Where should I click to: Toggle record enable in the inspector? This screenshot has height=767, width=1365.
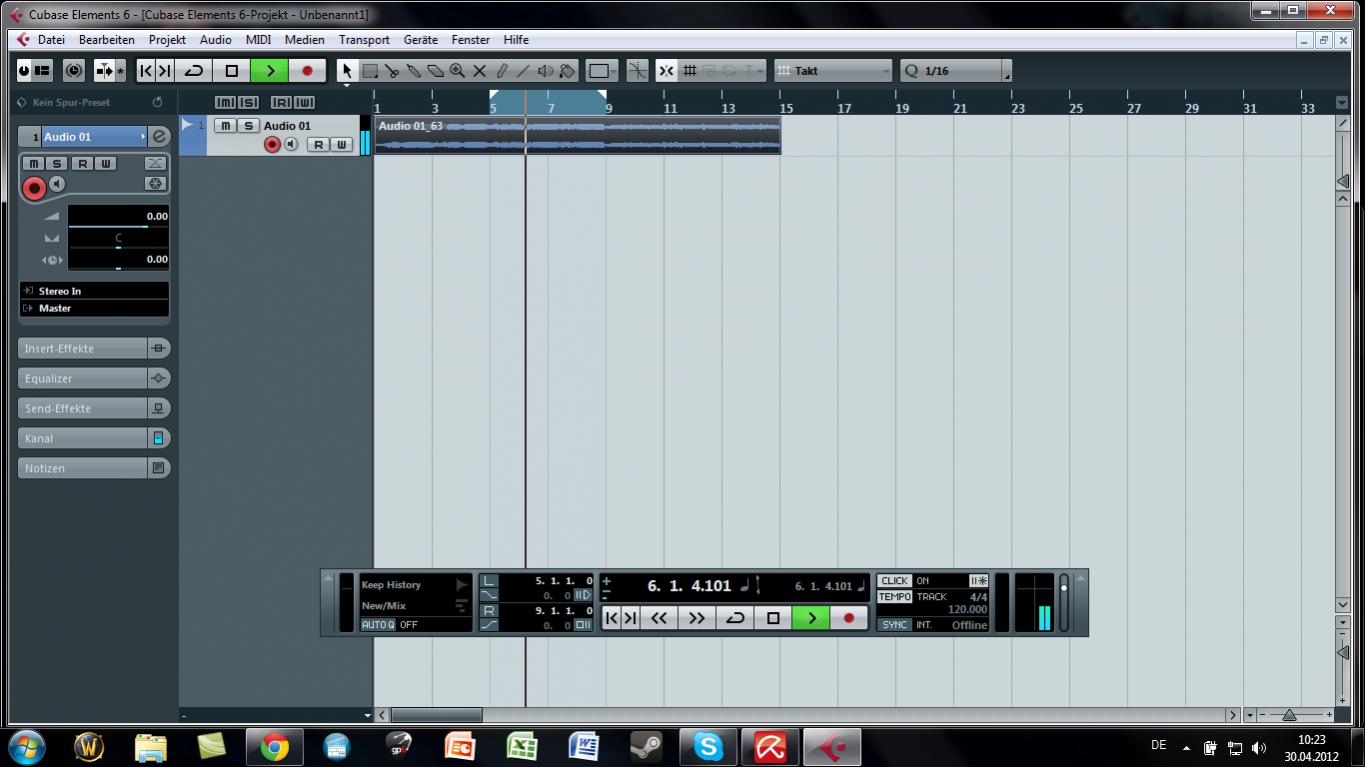click(35, 187)
